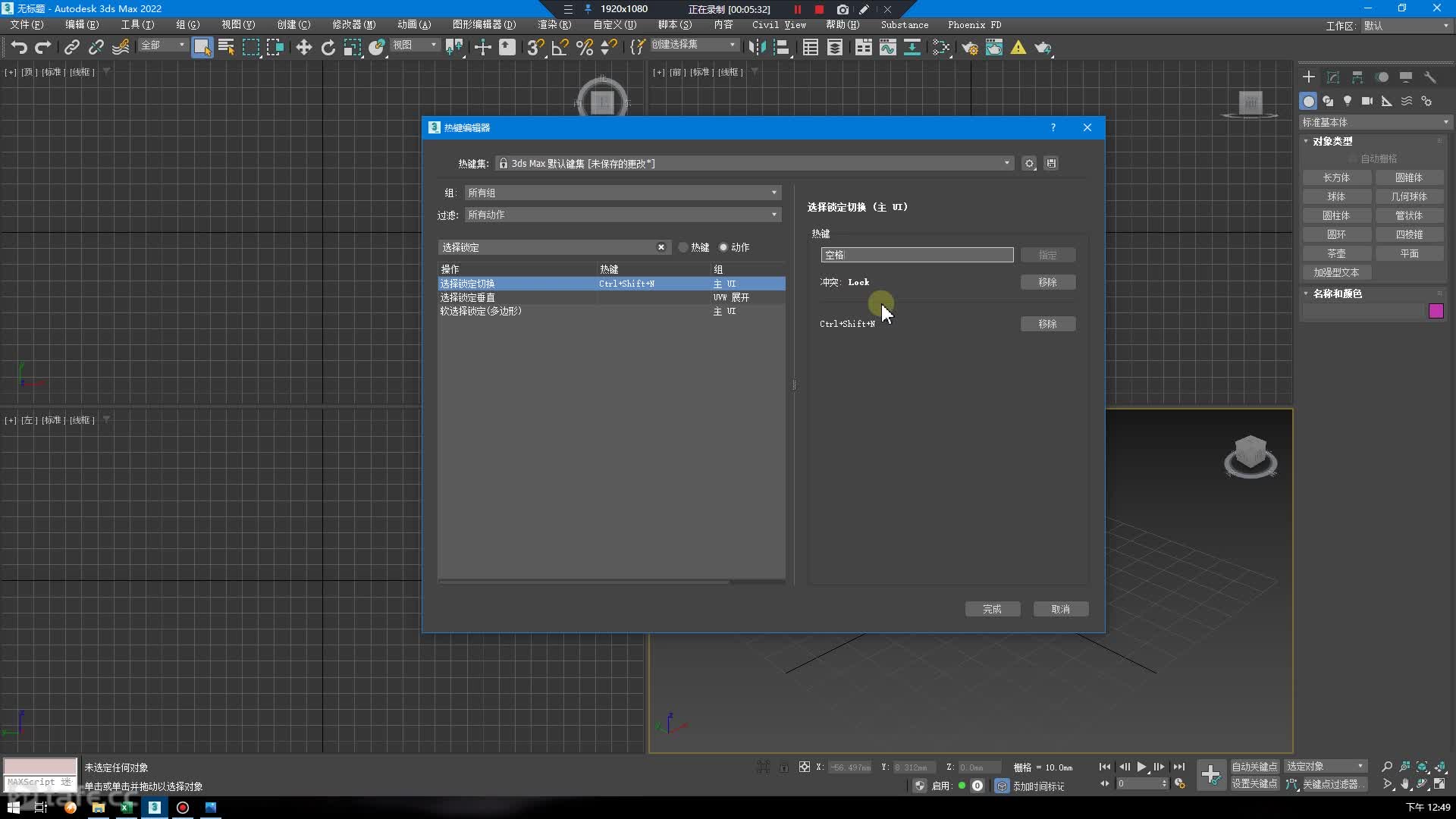Click the 取消 button
The width and height of the screenshot is (1456, 819).
1060,609
